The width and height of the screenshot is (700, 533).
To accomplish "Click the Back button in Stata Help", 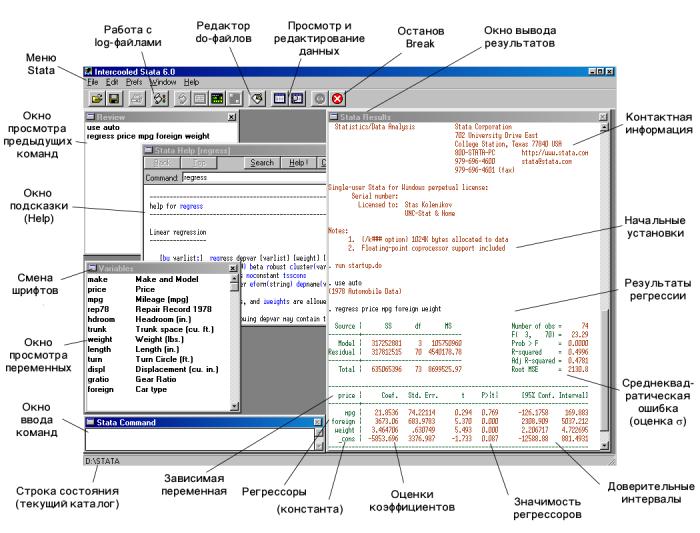I will click(x=162, y=163).
